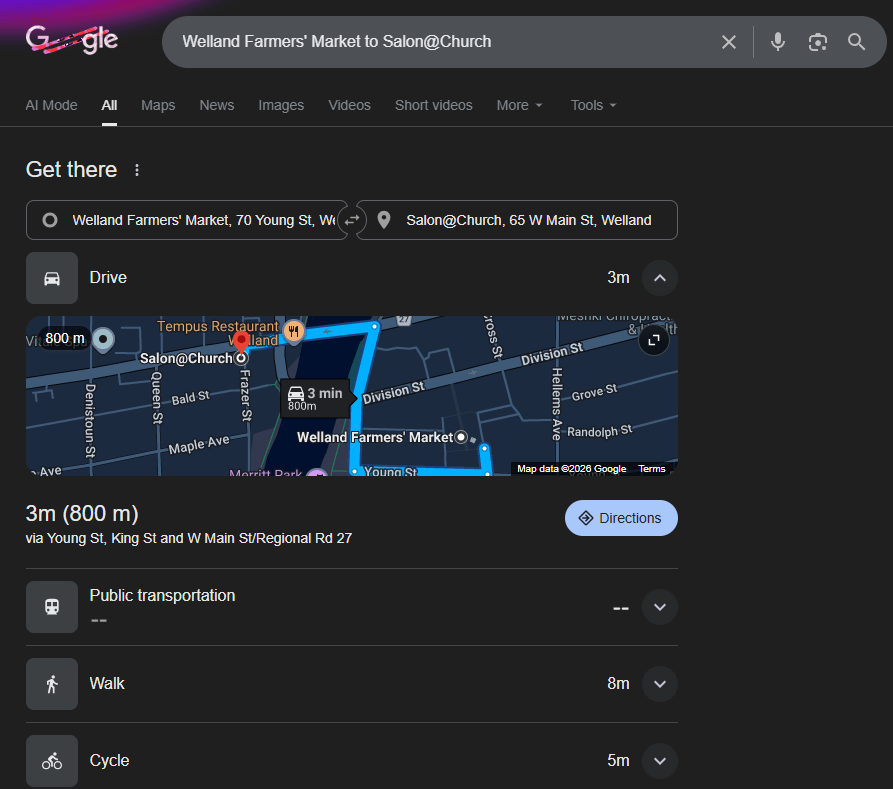Viewport: 893px width, 789px height.
Task: Click the Get there heading
Action: tap(71, 170)
